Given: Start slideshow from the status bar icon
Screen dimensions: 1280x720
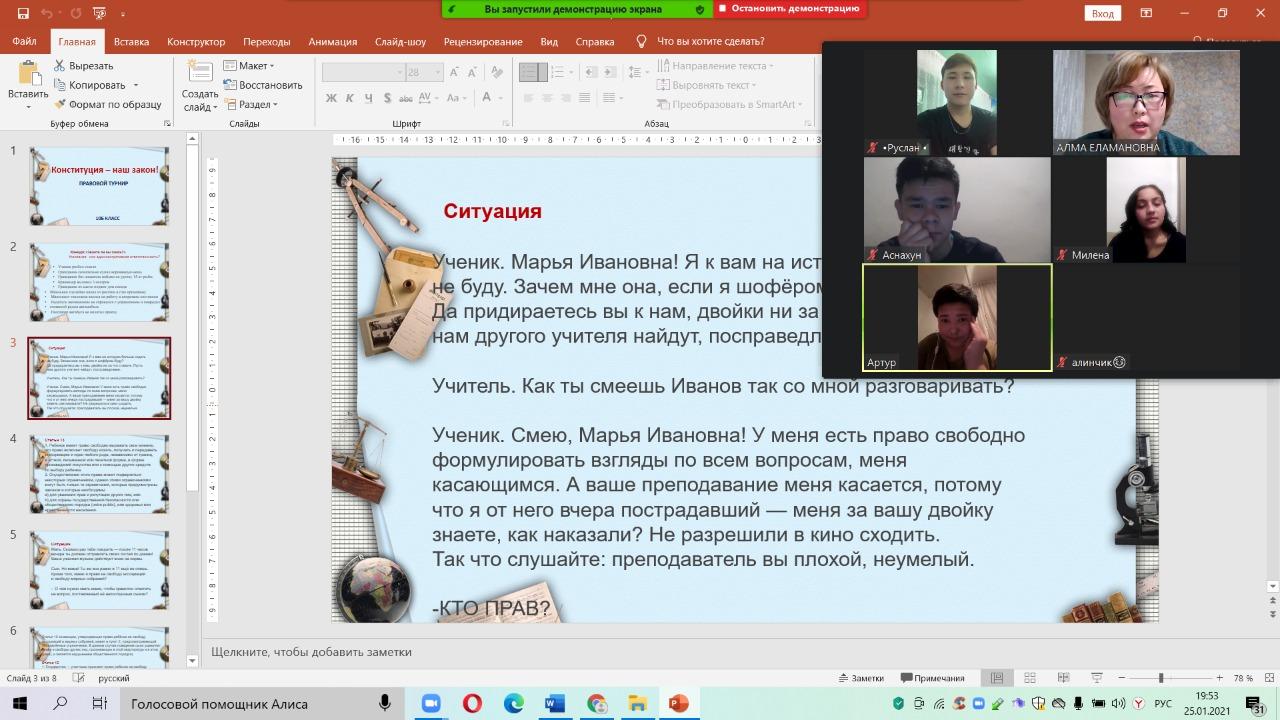Looking at the screenshot, I should (x=1097, y=678).
